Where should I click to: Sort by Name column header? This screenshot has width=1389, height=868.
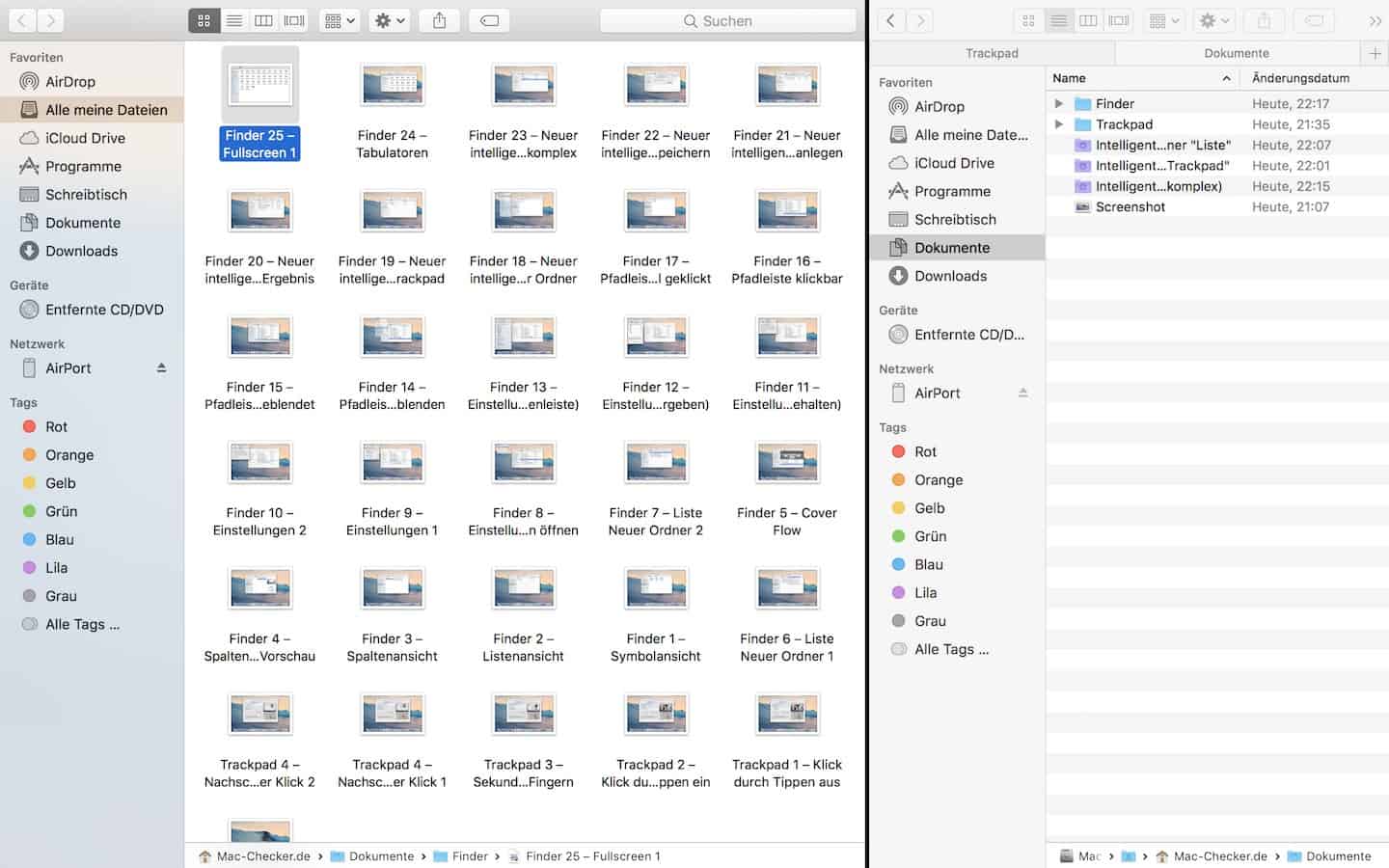pos(1143,78)
